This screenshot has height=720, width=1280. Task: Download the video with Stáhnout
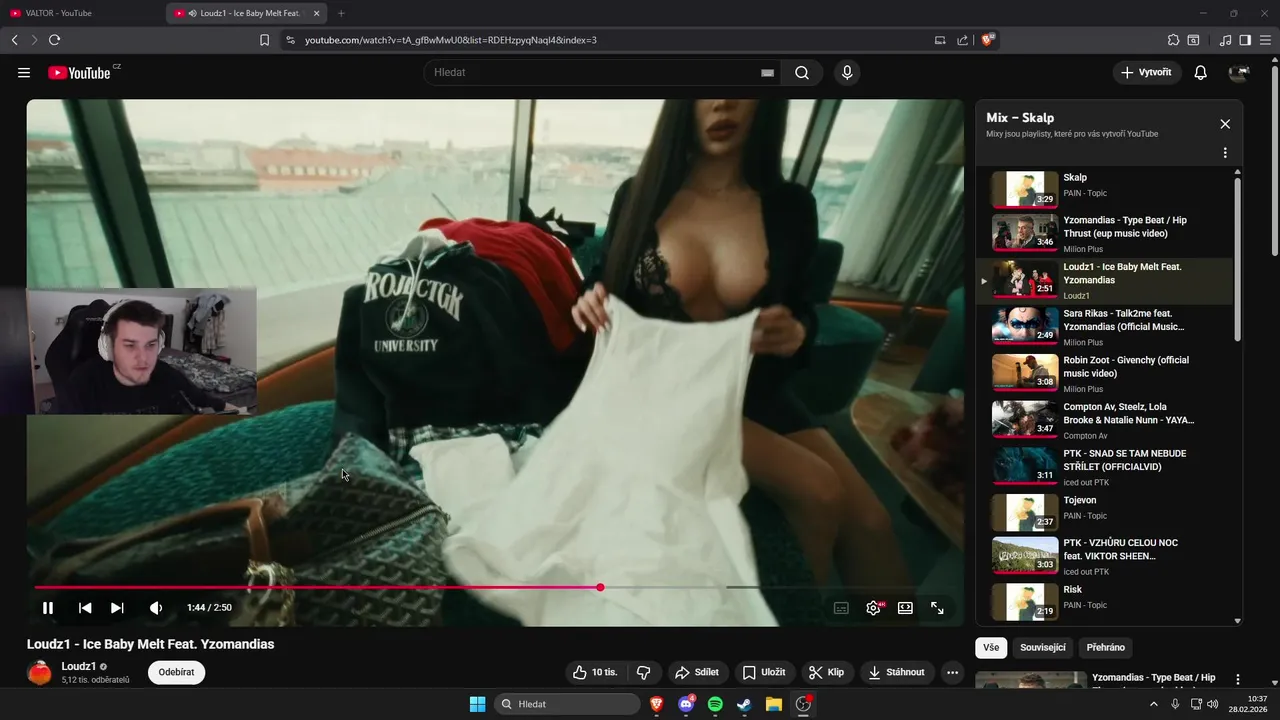click(x=897, y=673)
